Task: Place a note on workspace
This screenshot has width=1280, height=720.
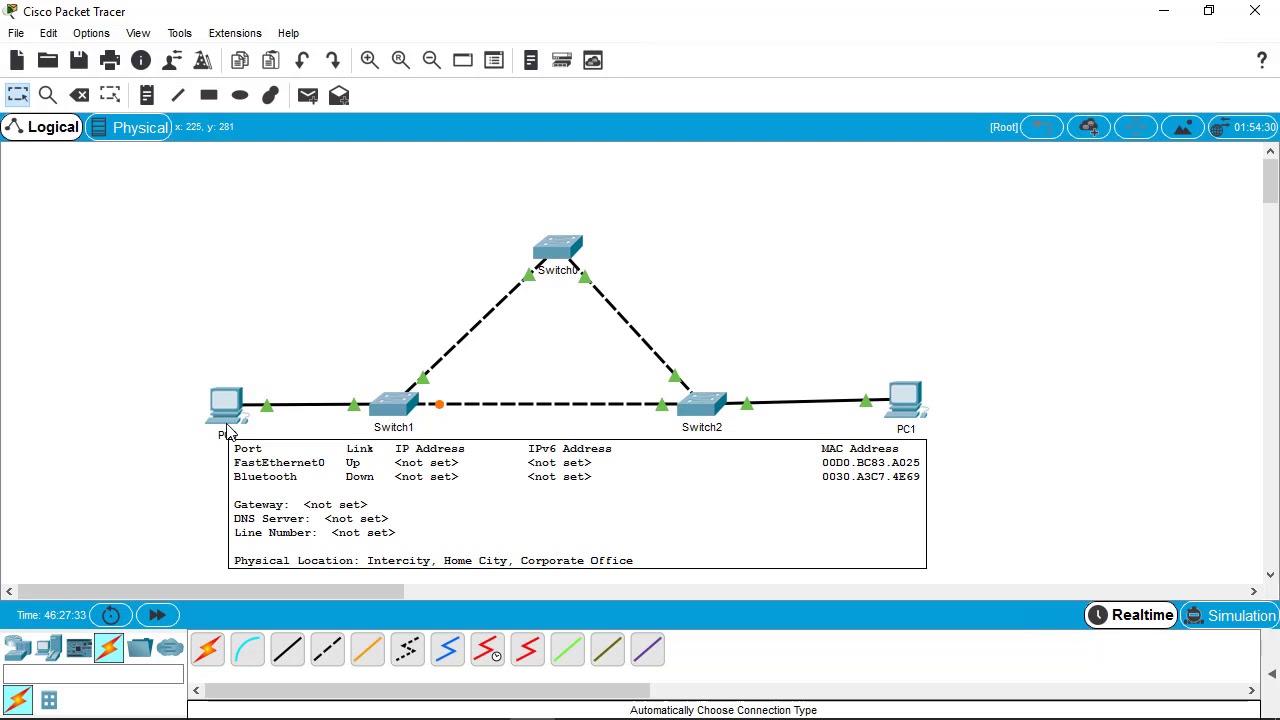Action: click(x=147, y=95)
